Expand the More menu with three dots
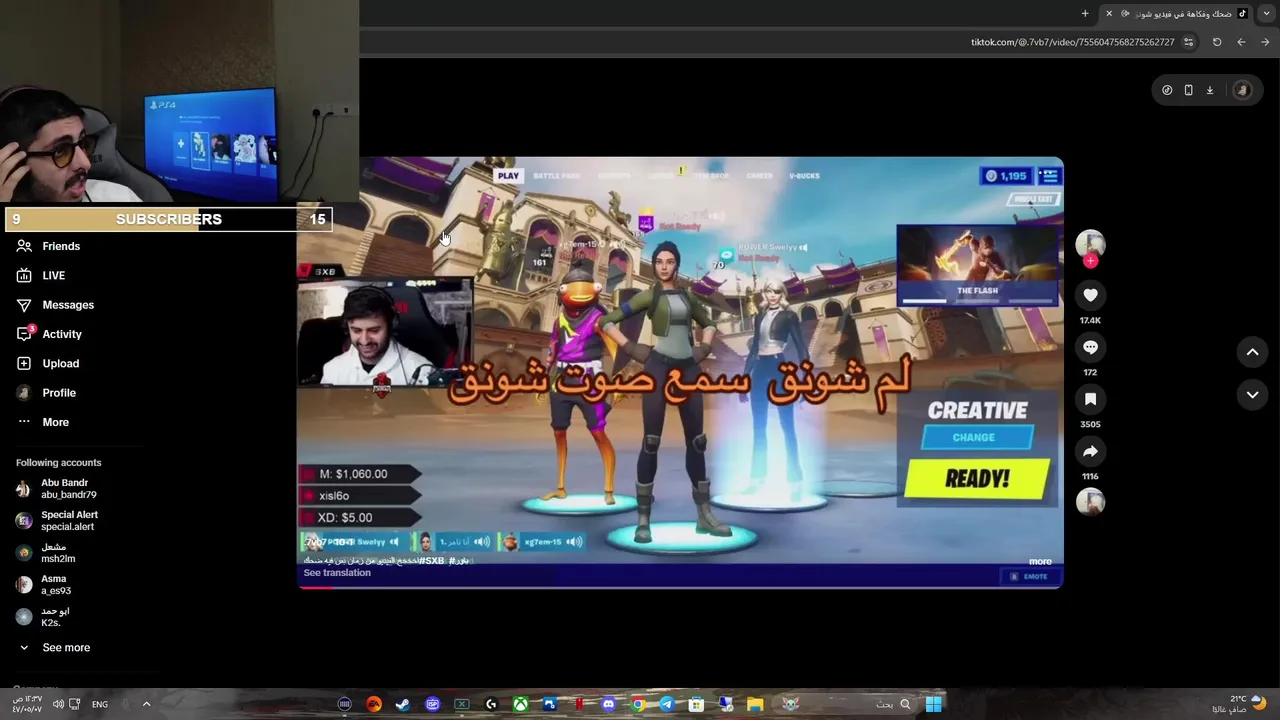1280x720 pixels. click(x=43, y=422)
